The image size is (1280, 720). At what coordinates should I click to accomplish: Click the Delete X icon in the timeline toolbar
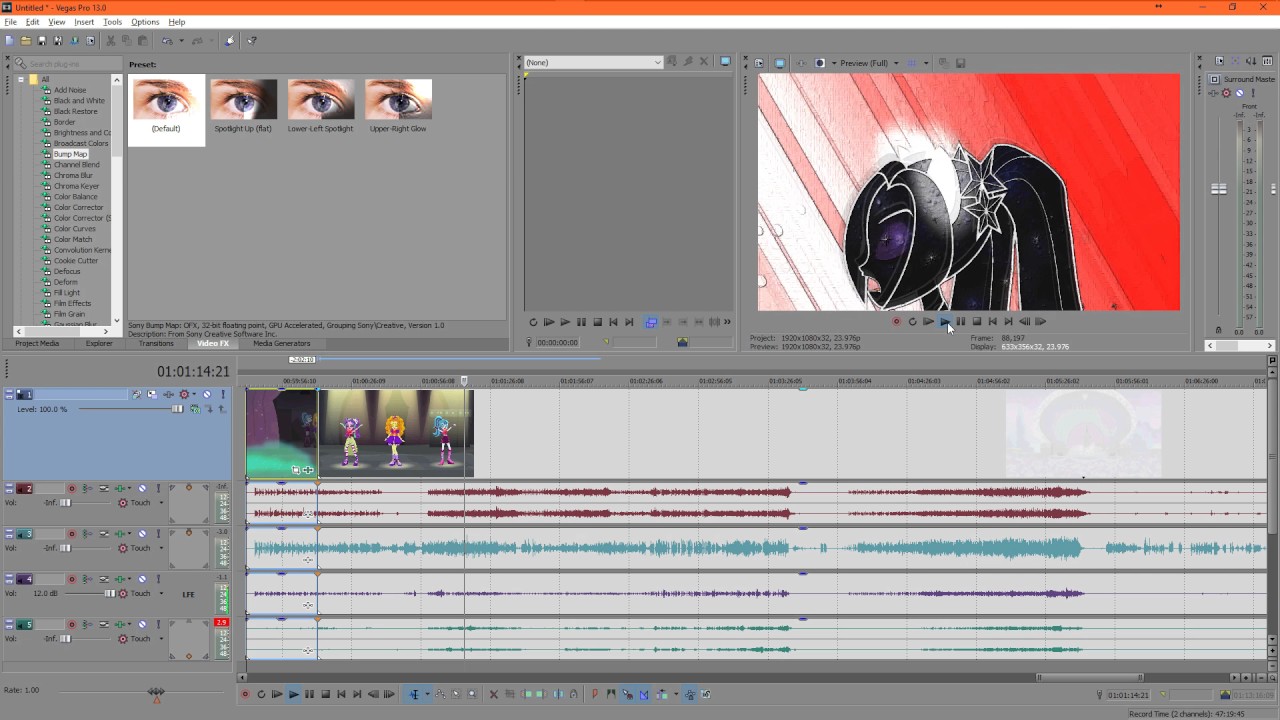[494, 694]
